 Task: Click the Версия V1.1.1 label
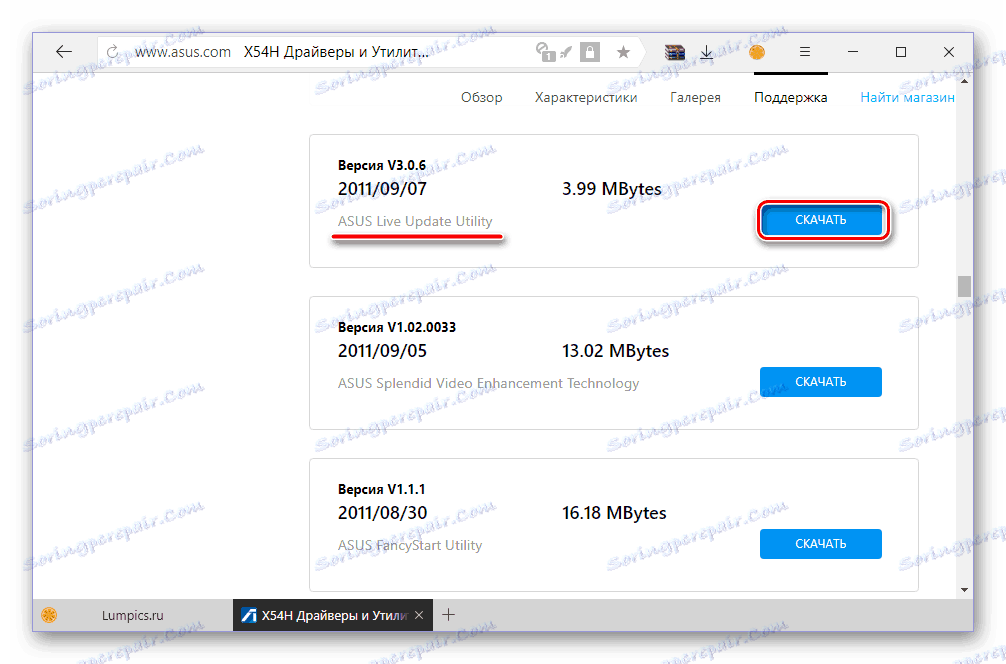pos(381,489)
